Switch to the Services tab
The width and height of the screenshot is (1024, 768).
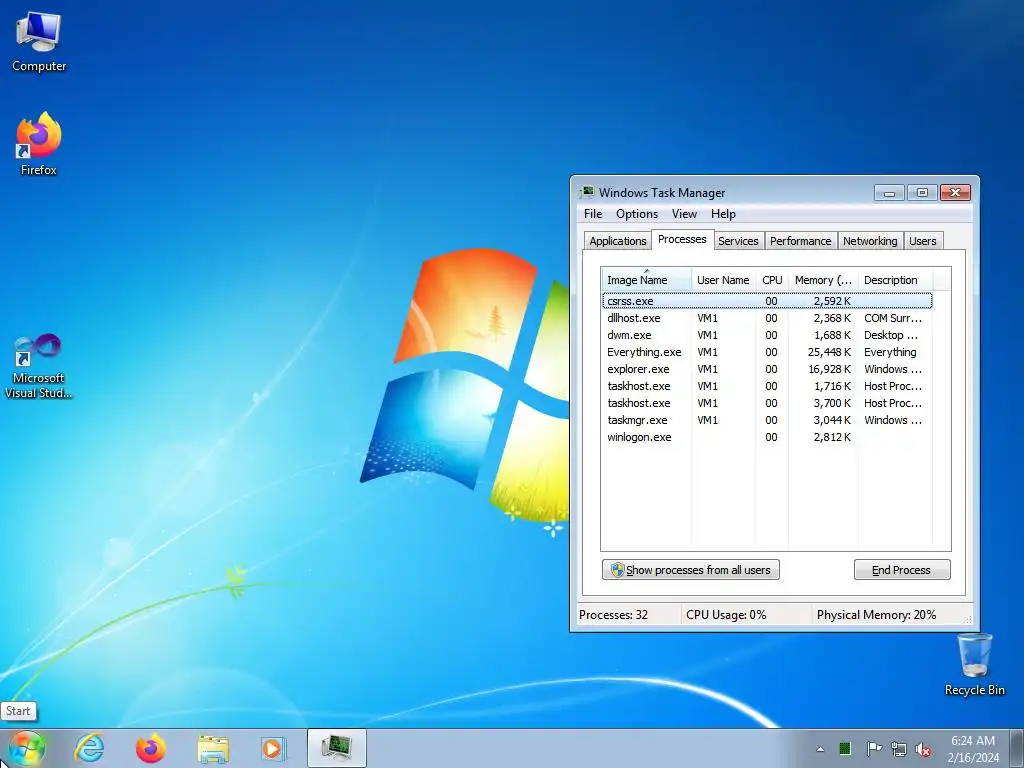click(738, 241)
